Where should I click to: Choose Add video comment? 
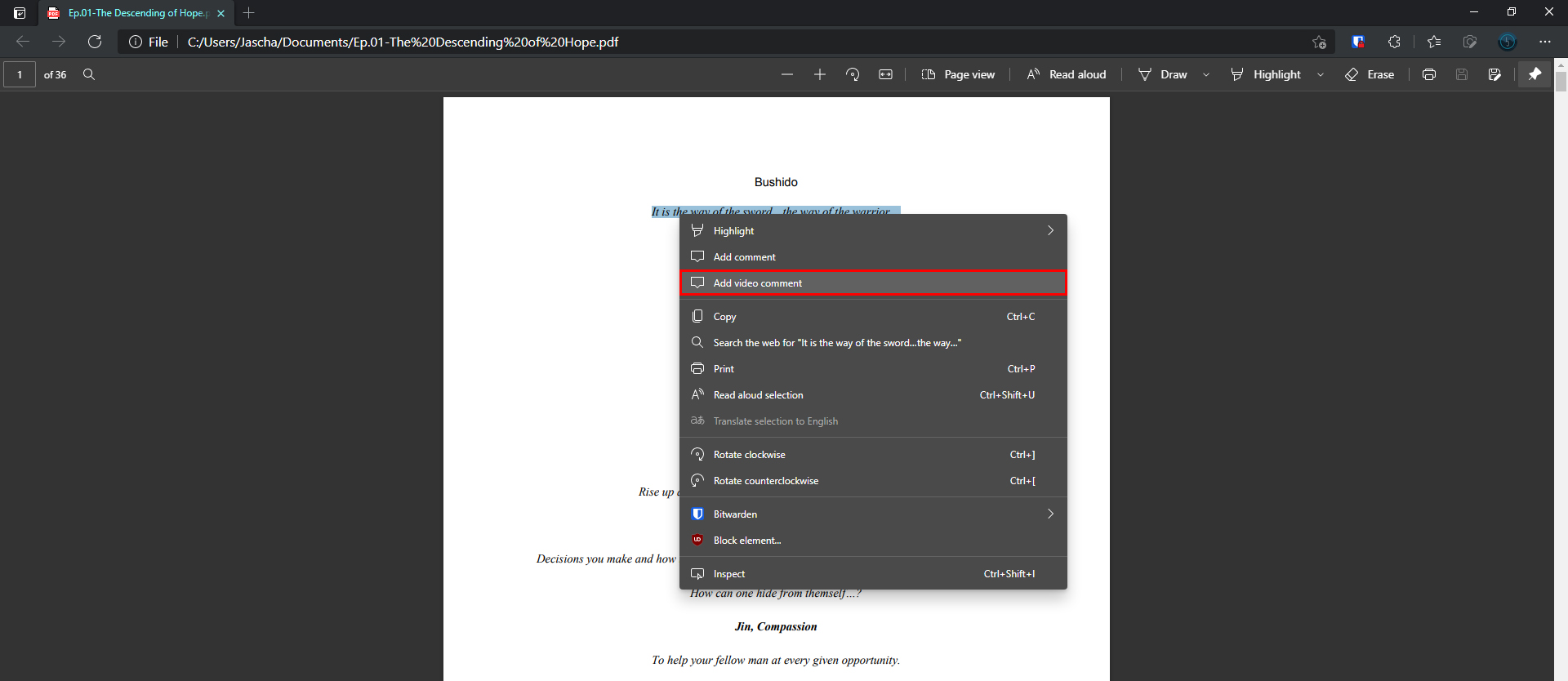click(x=873, y=283)
